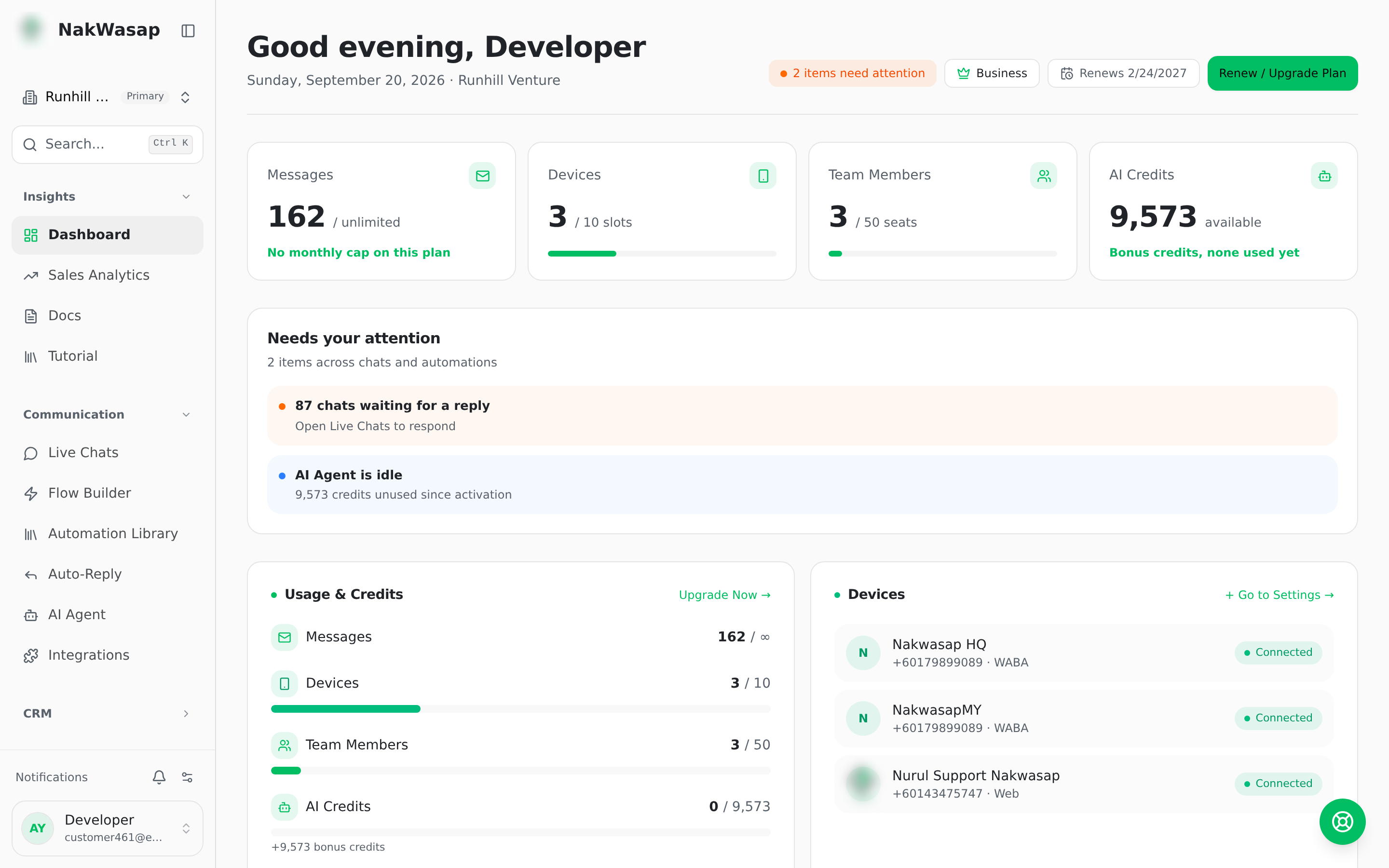
Task: Click the Team Members card progress bar
Action: pos(942,253)
